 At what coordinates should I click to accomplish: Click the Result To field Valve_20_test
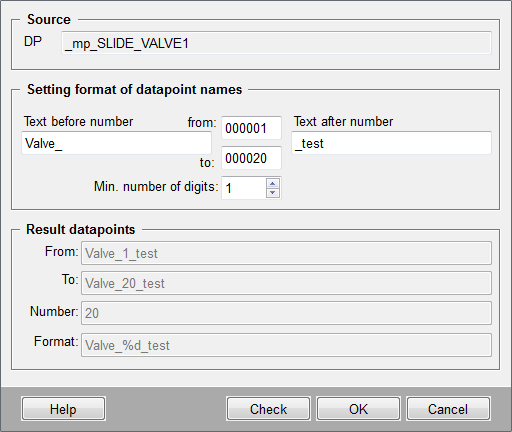coord(286,283)
